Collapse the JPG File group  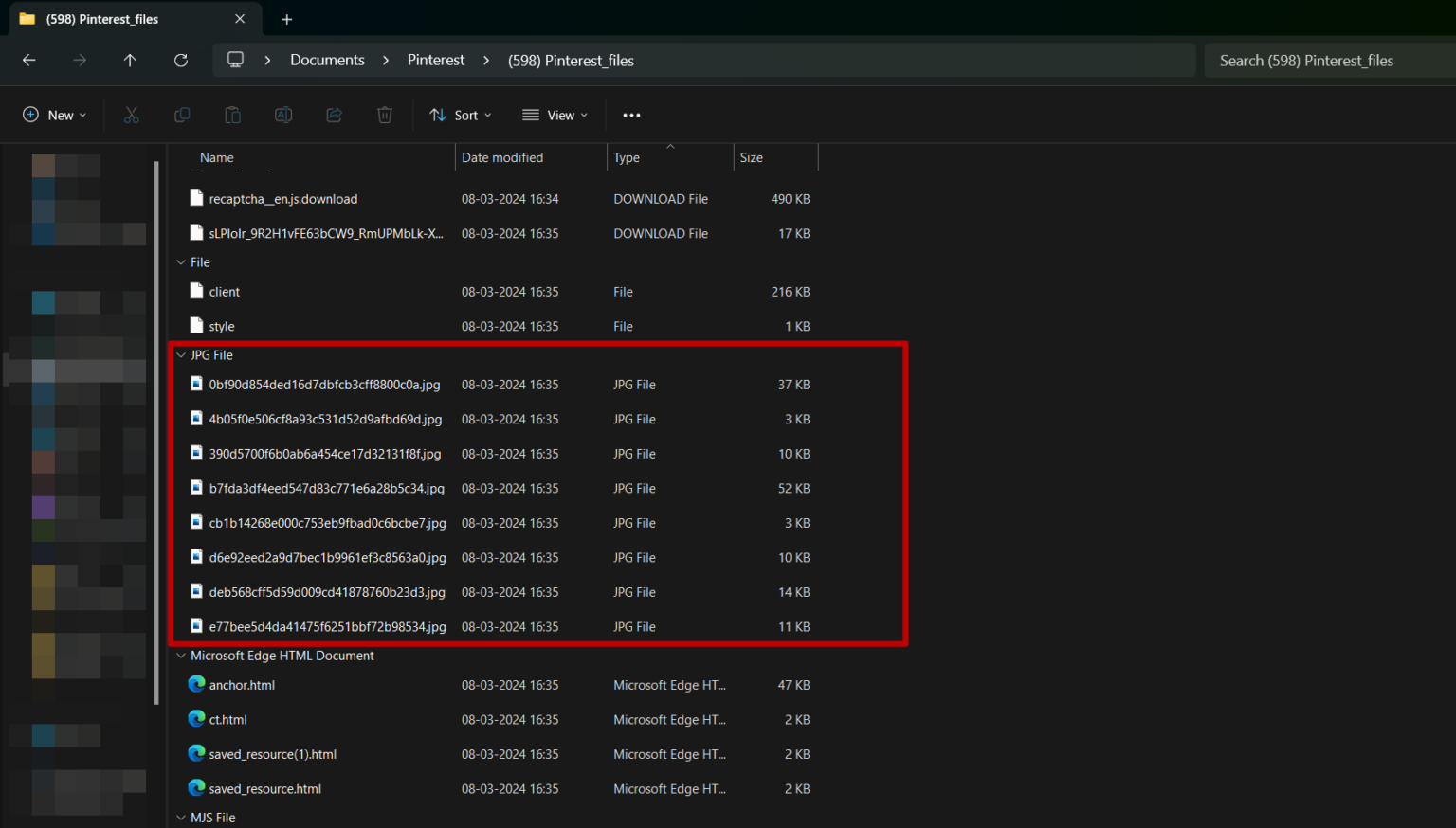click(181, 355)
